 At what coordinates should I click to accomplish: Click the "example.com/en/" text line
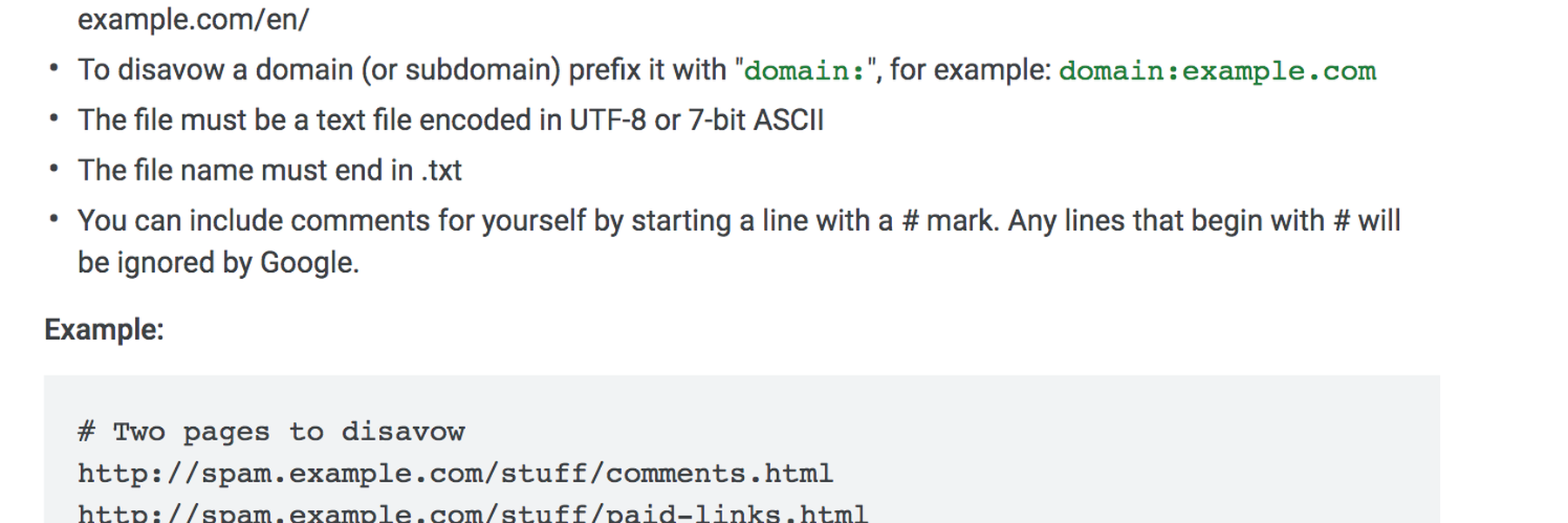click(193, 18)
